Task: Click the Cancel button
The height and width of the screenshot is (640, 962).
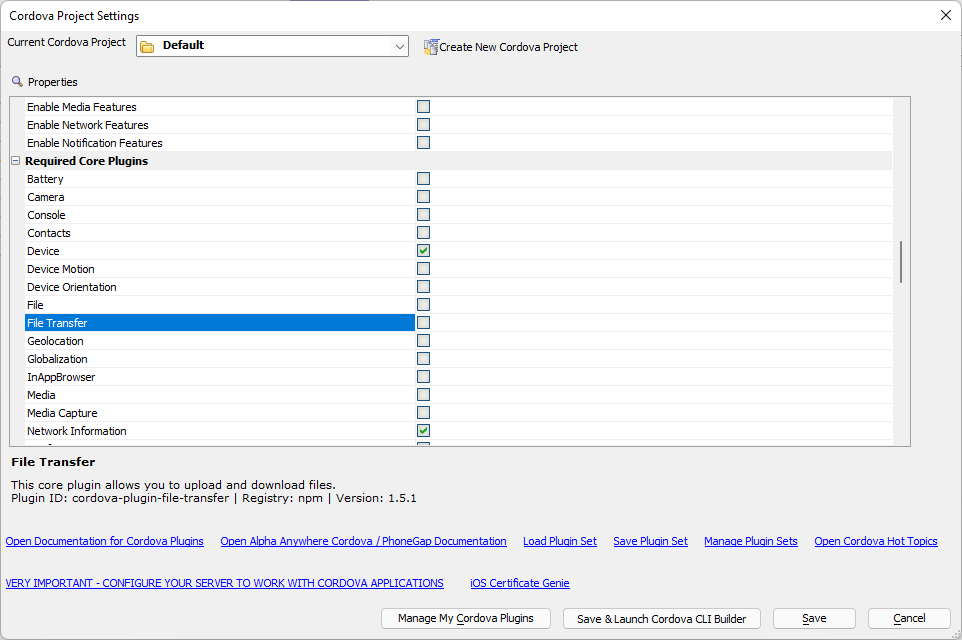Action: point(909,619)
